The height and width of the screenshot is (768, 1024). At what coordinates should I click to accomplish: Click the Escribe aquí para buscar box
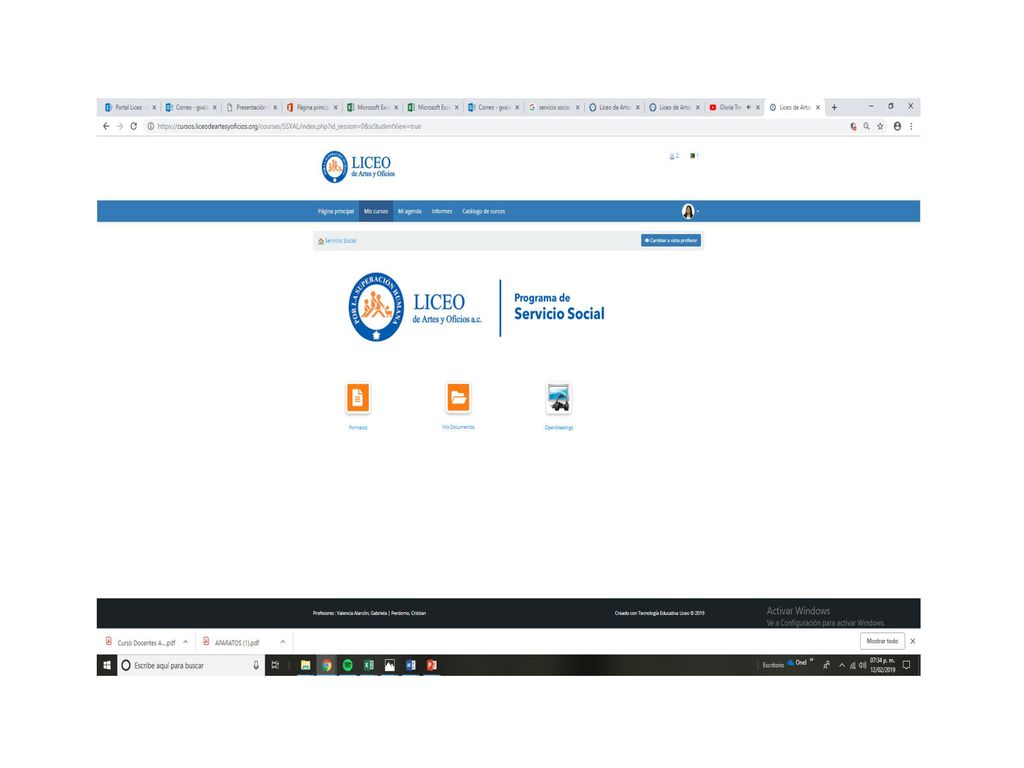click(191, 665)
